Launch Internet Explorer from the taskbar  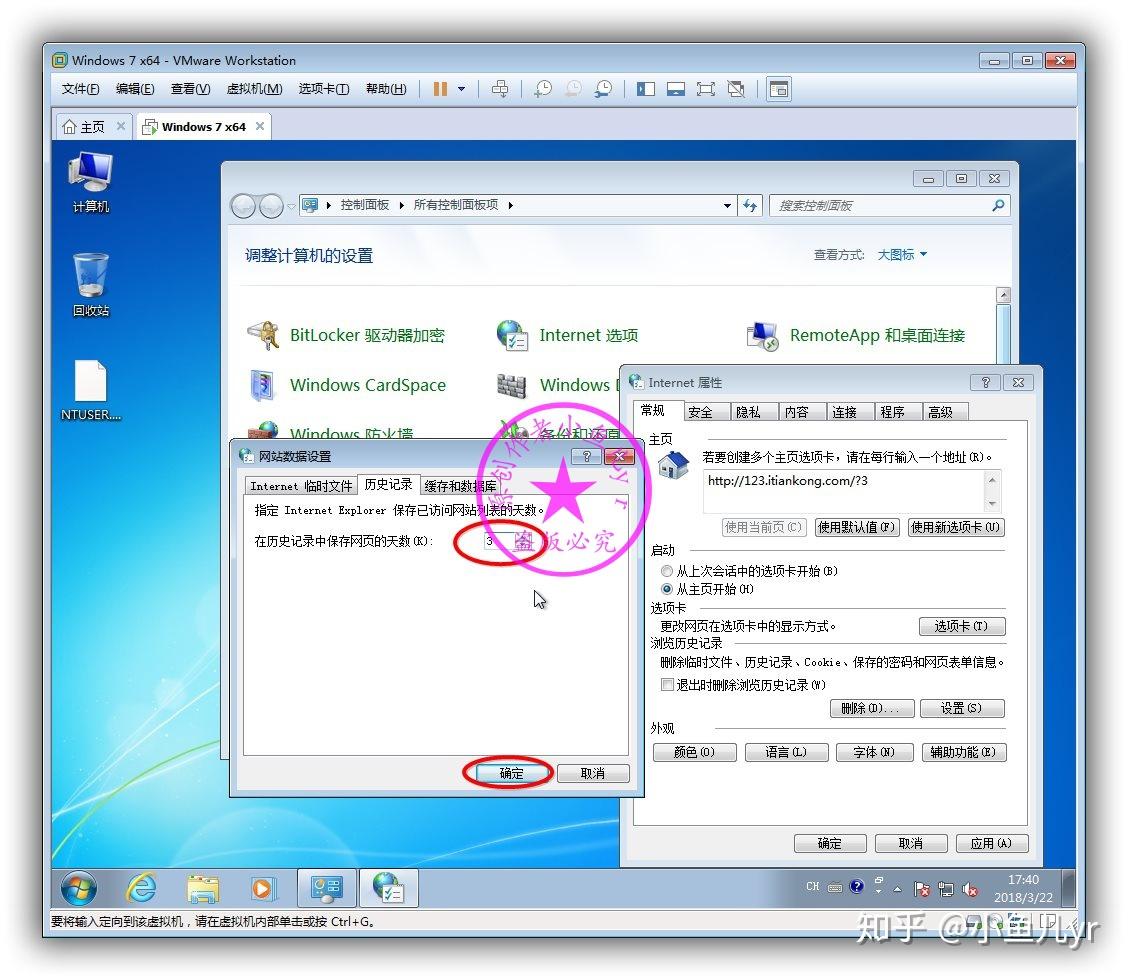point(142,889)
